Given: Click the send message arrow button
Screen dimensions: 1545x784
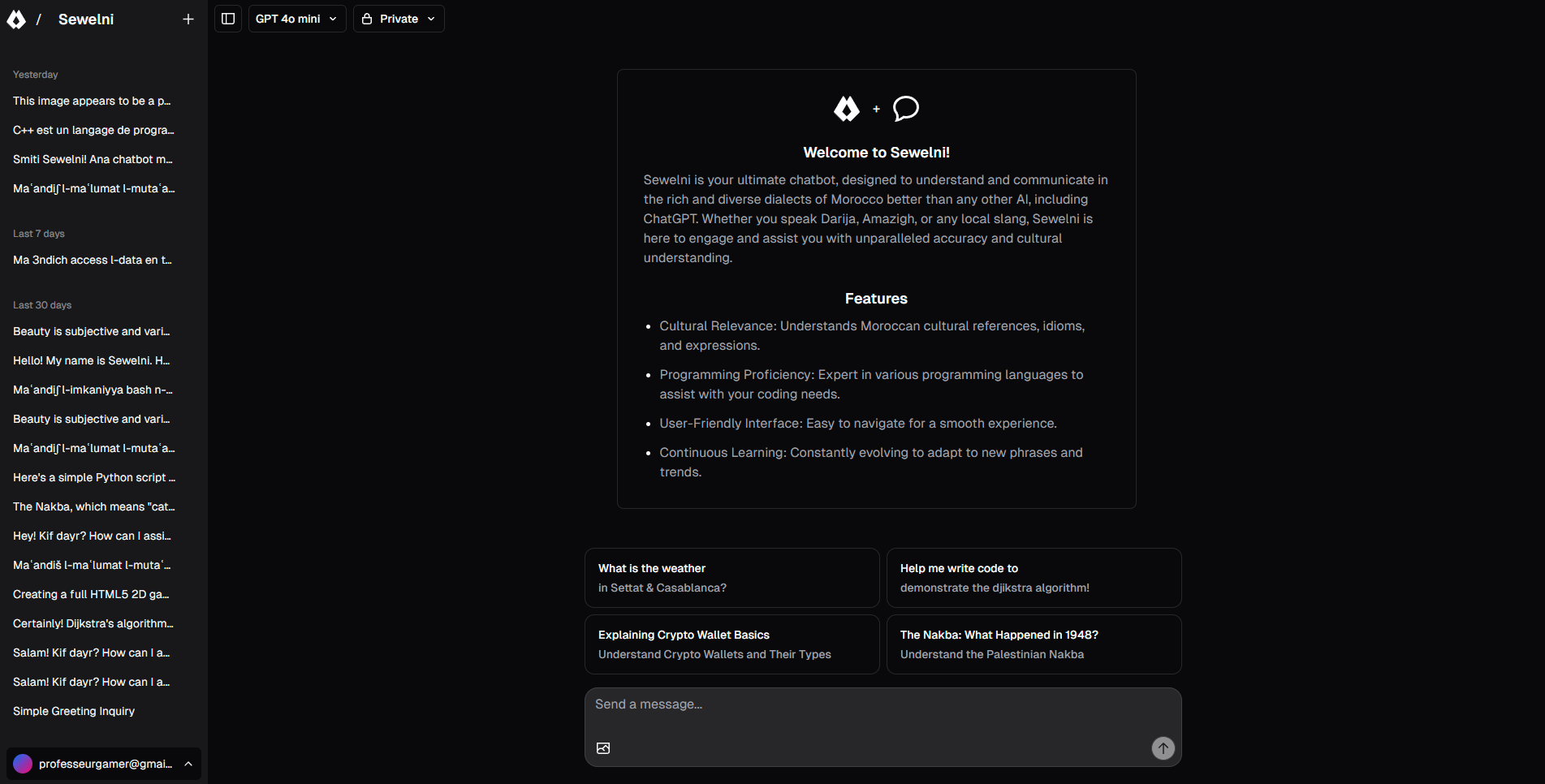Looking at the screenshot, I should click(x=1163, y=748).
